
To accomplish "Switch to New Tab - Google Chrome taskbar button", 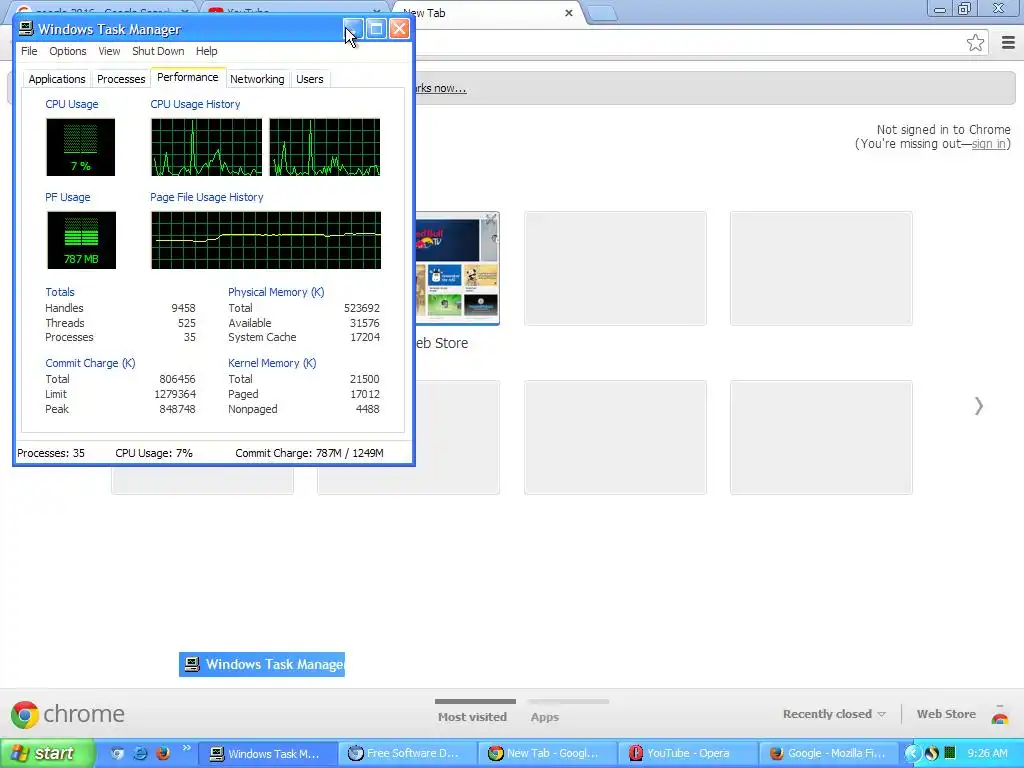I will (x=547, y=753).
